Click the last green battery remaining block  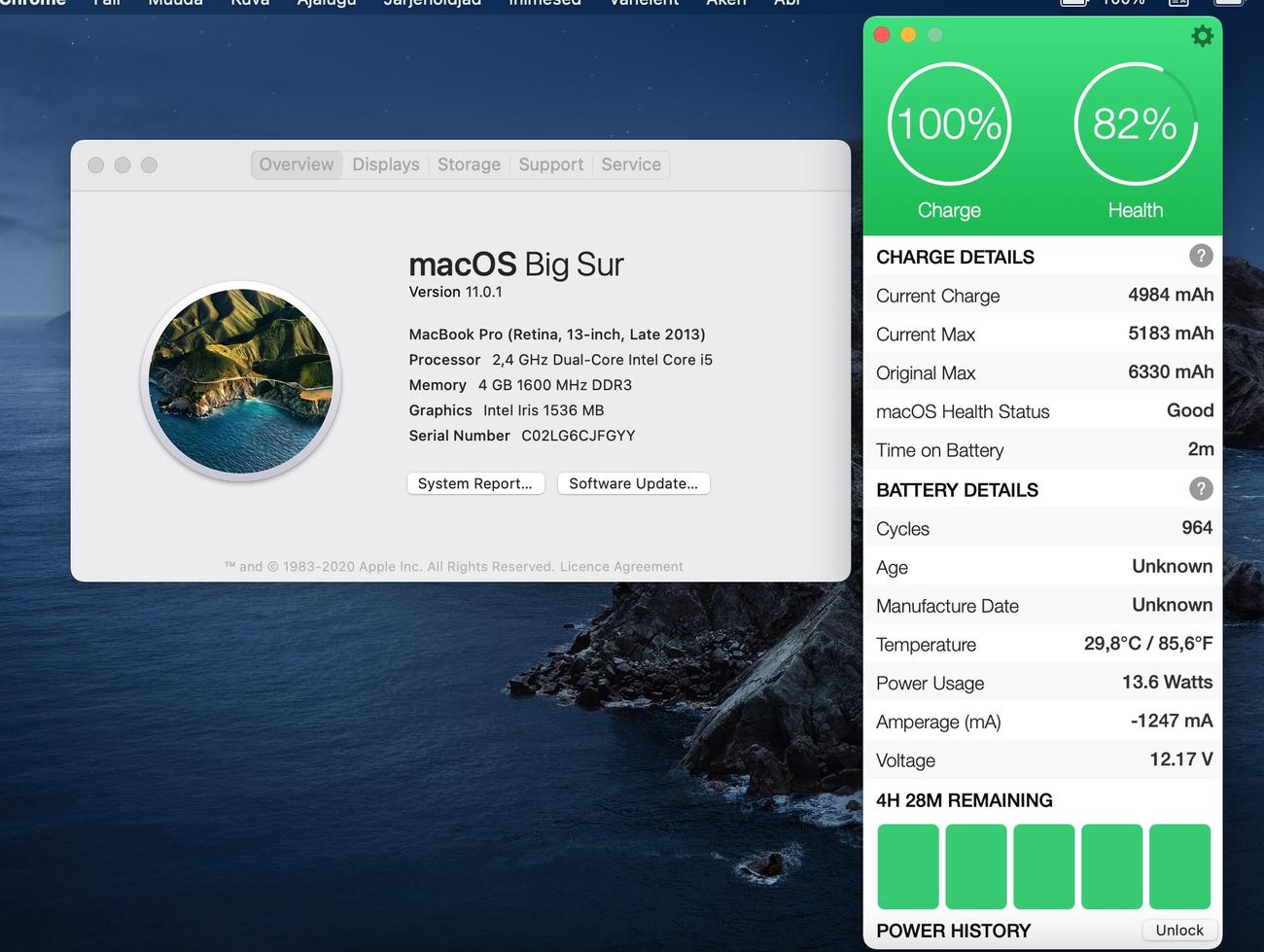click(1179, 866)
